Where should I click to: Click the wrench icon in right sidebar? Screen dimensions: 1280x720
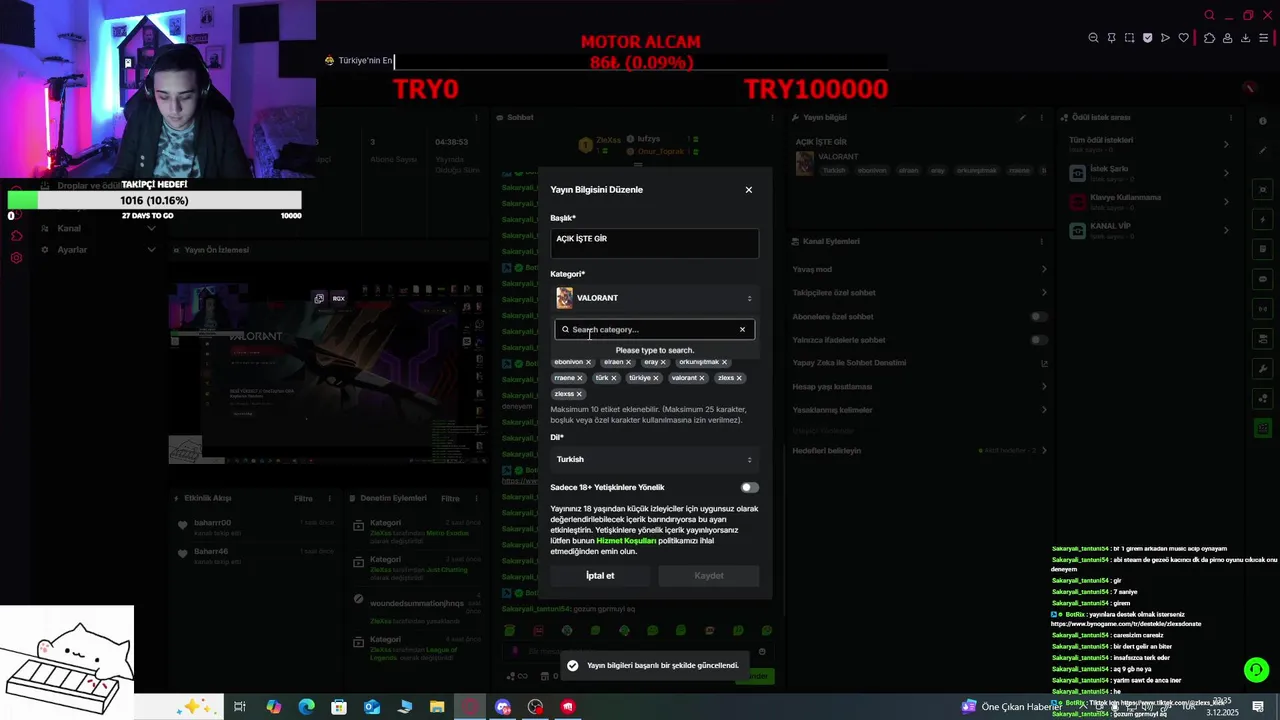click(1263, 369)
